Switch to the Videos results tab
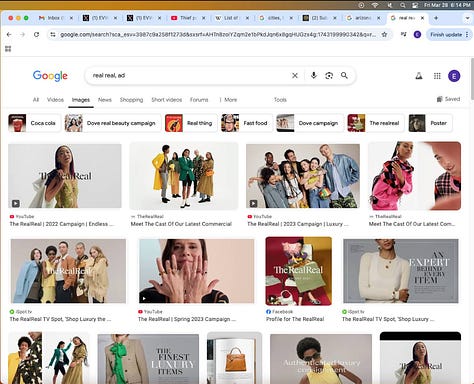This screenshot has height=384, width=474. [55, 100]
